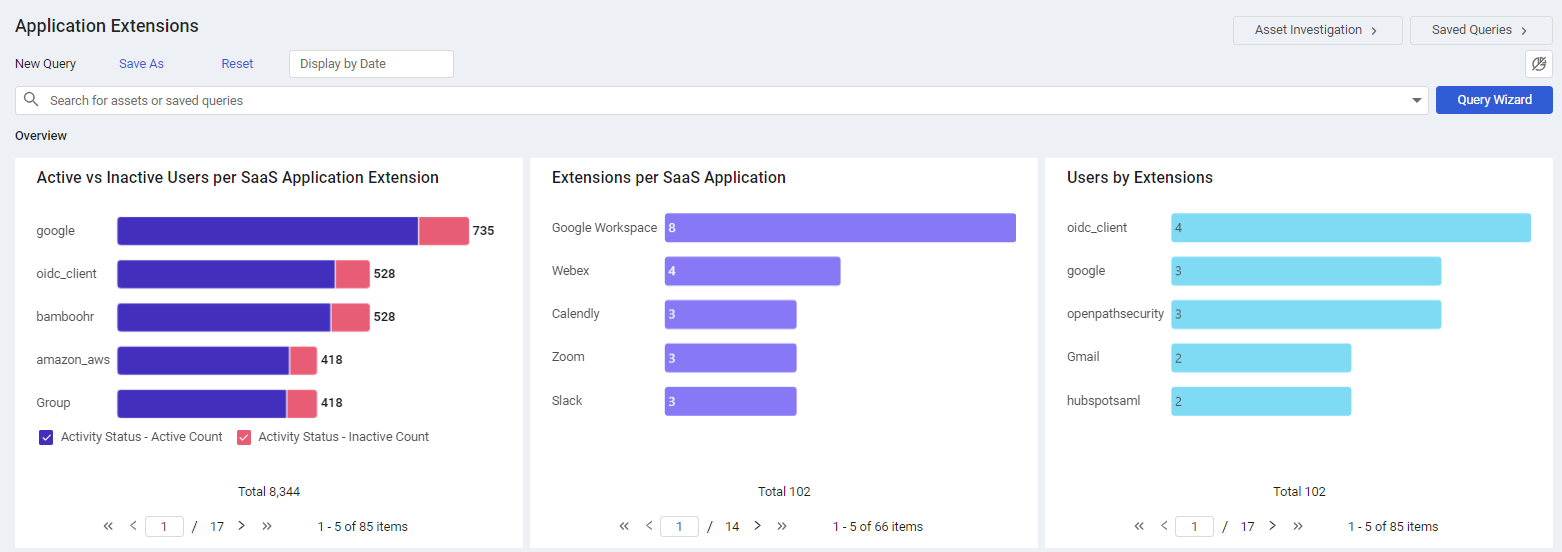Image resolution: width=1562 pixels, height=552 pixels.
Task: Go to next page in Active vs Inactive chart
Action: coord(241,526)
